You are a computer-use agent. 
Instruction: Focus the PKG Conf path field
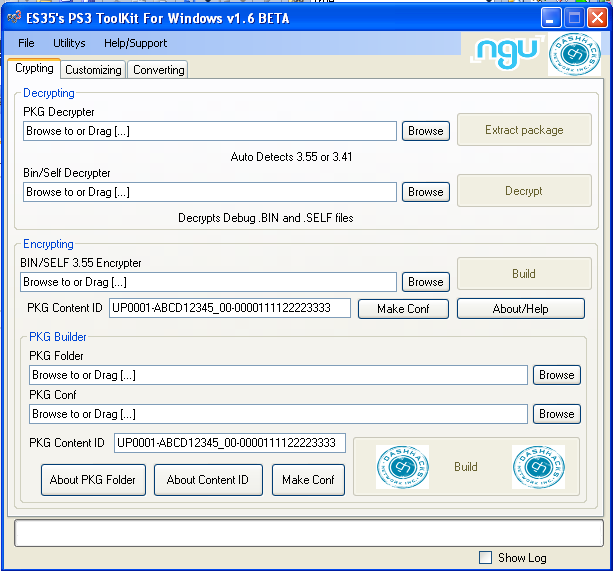278,414
